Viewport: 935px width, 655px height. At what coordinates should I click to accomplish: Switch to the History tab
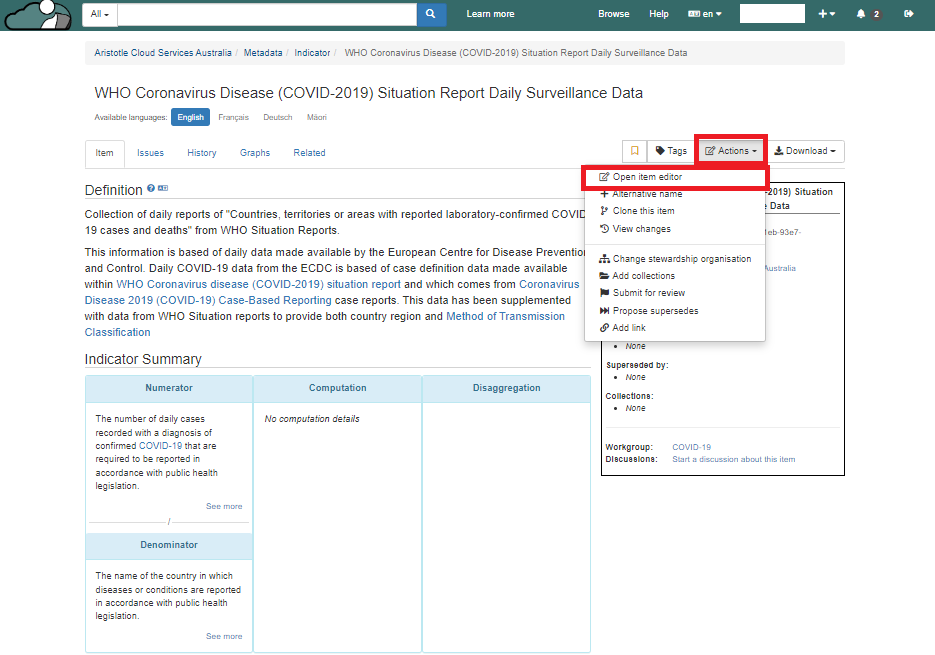click(x=201, y=153)
